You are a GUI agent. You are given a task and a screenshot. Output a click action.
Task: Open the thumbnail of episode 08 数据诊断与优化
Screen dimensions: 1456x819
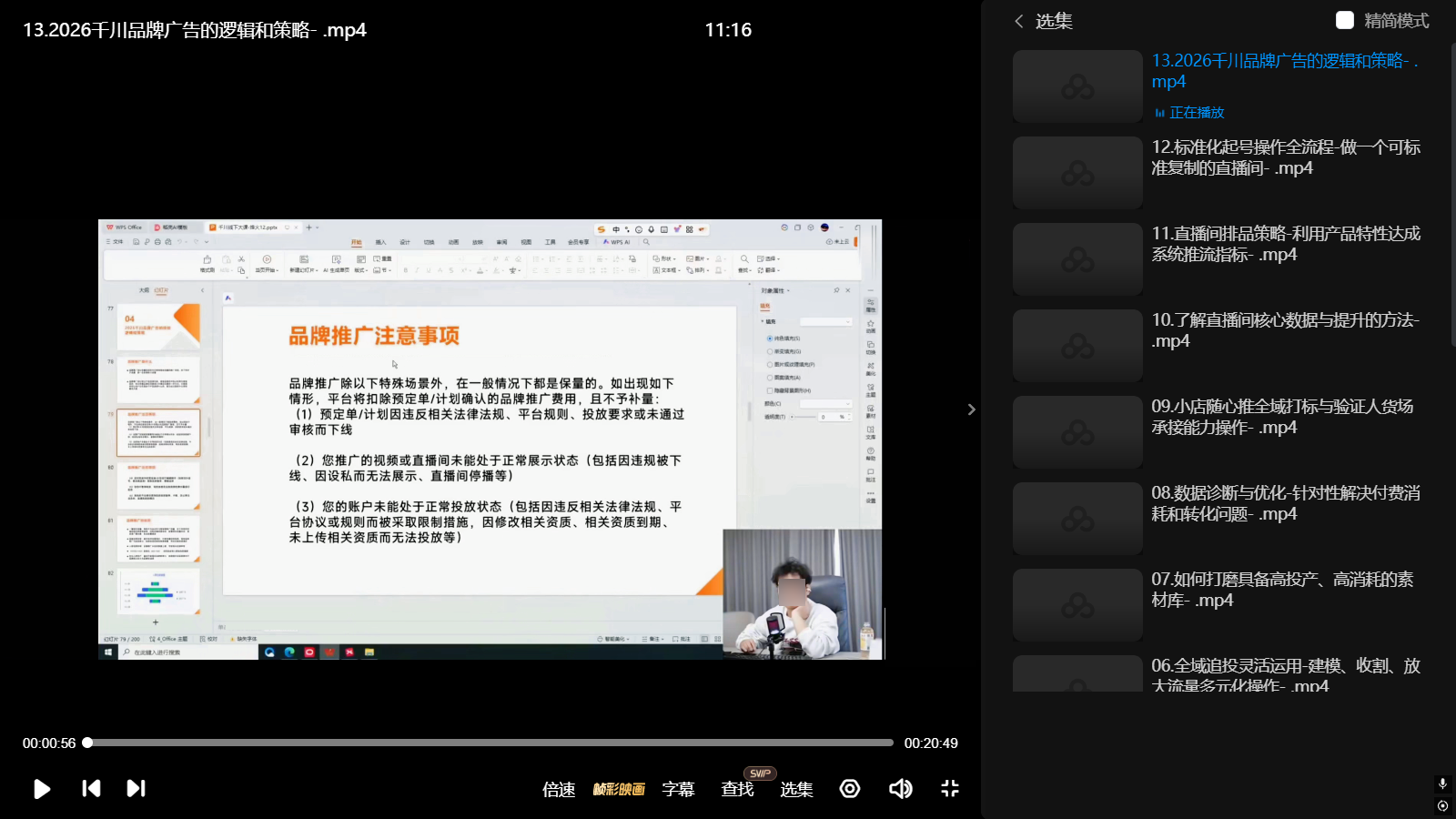pos(1077,519)
